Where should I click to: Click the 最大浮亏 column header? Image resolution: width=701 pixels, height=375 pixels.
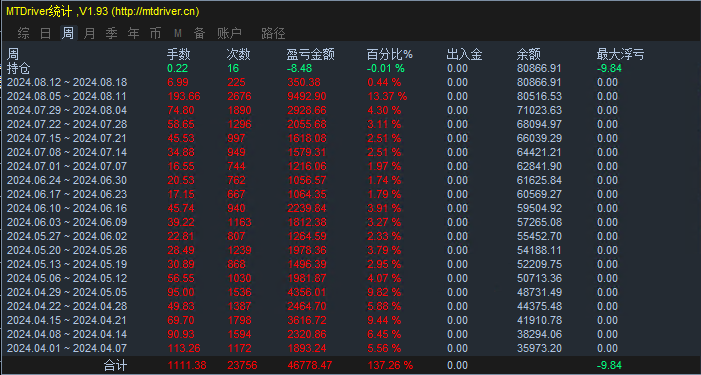pos(621,55)
